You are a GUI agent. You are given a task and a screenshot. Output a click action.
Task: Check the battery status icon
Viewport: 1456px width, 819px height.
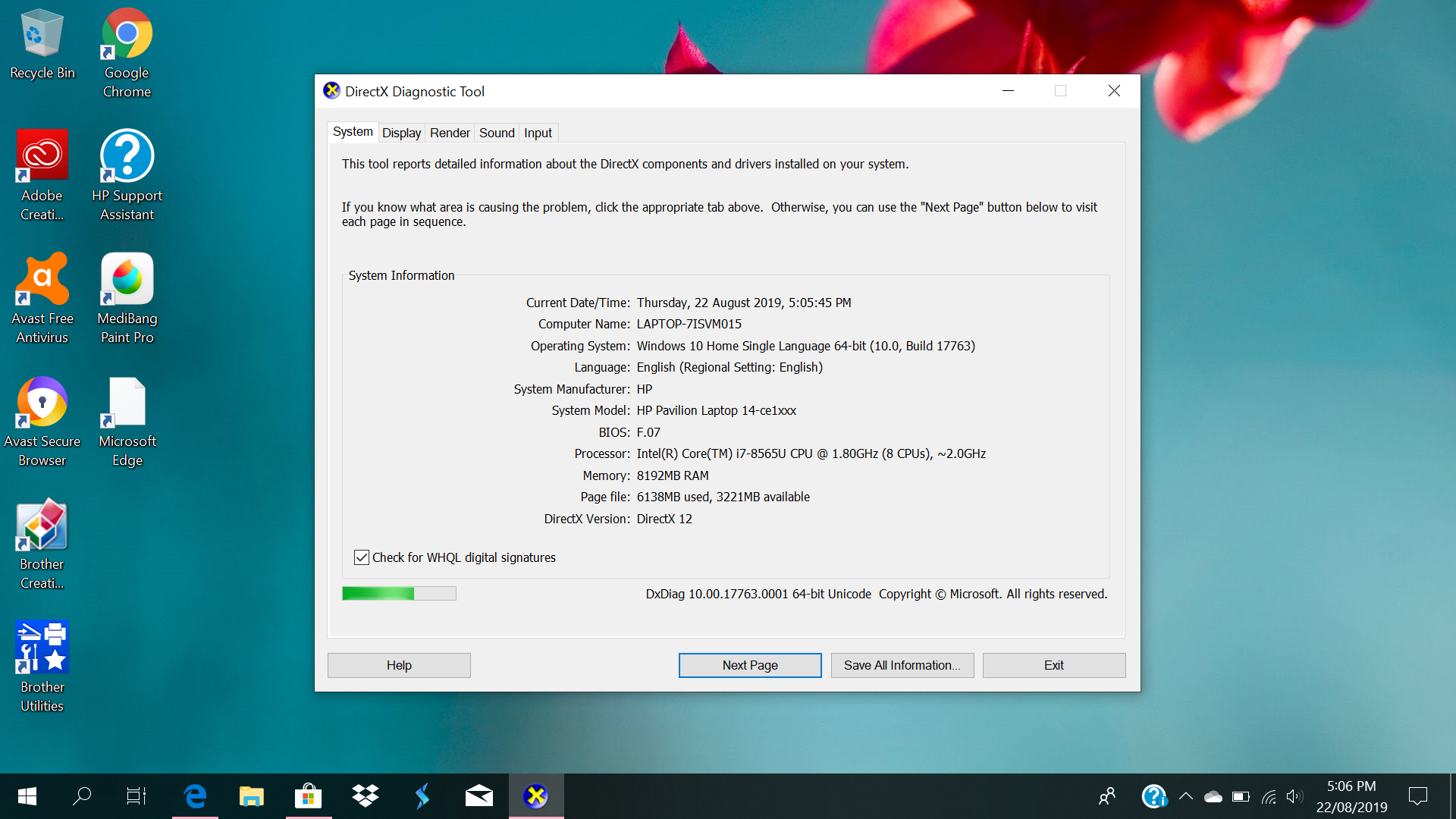point(1241,796)
